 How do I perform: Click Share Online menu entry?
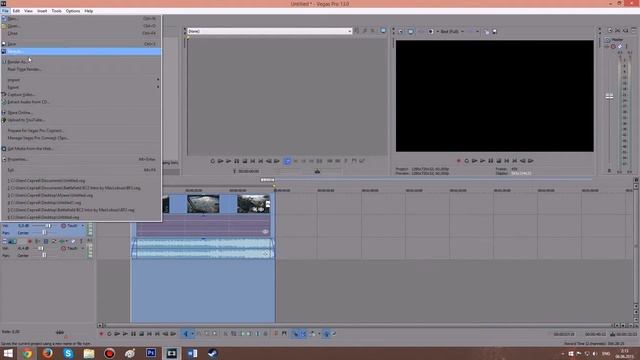coord(81,113)
